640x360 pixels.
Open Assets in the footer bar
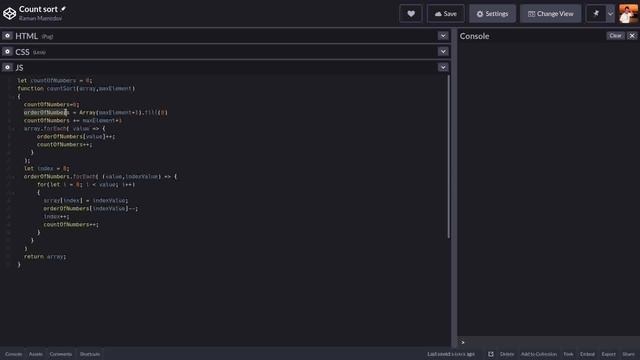tap(36, 354)
